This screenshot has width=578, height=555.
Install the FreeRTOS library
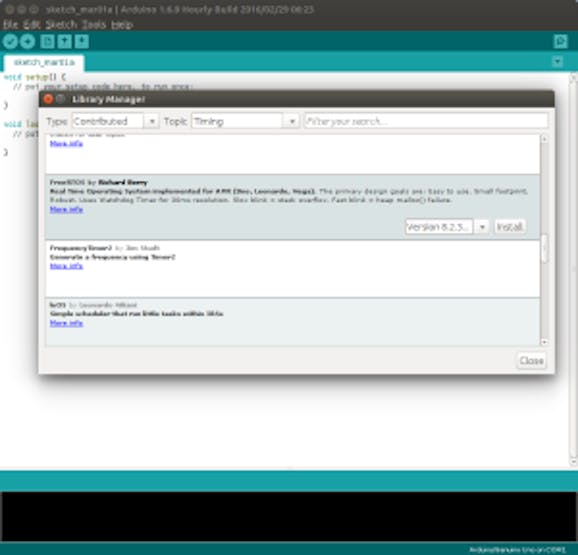click(x=509, y=227)
